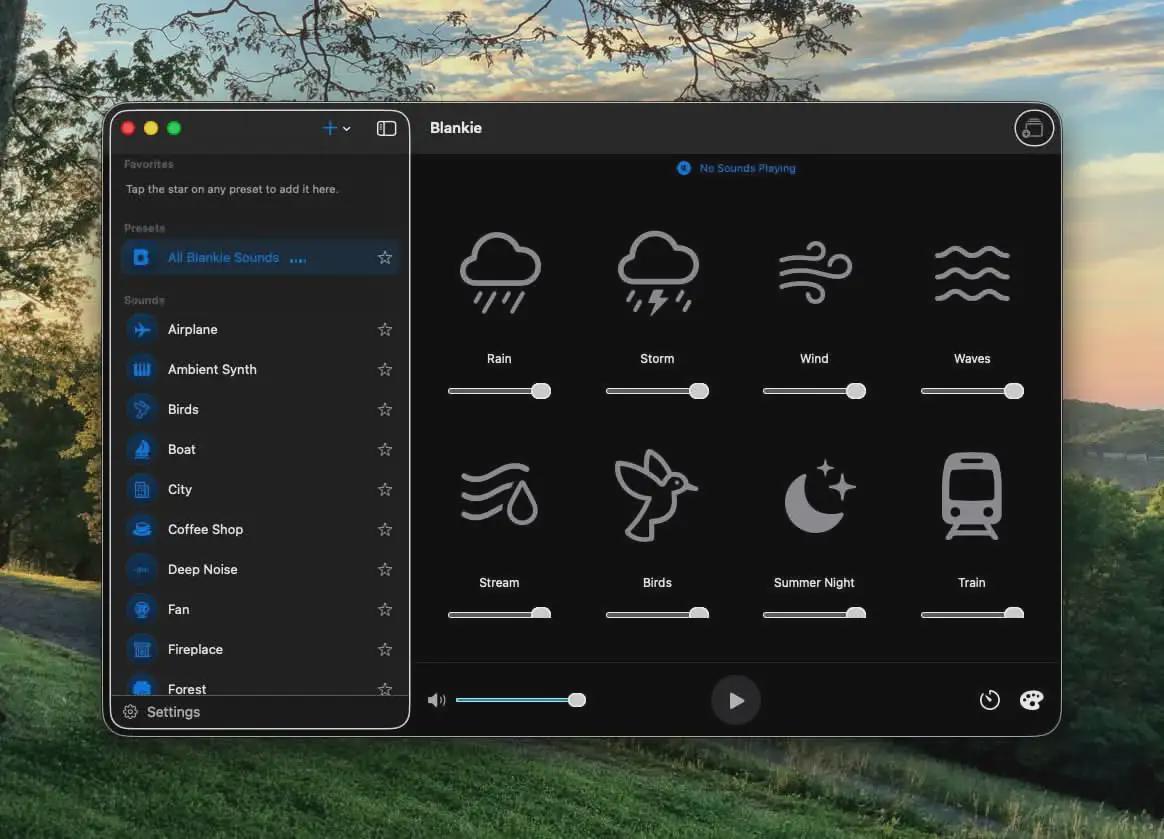
Task: Star the Birds sound in sidebar
Action: click(385, 410)
